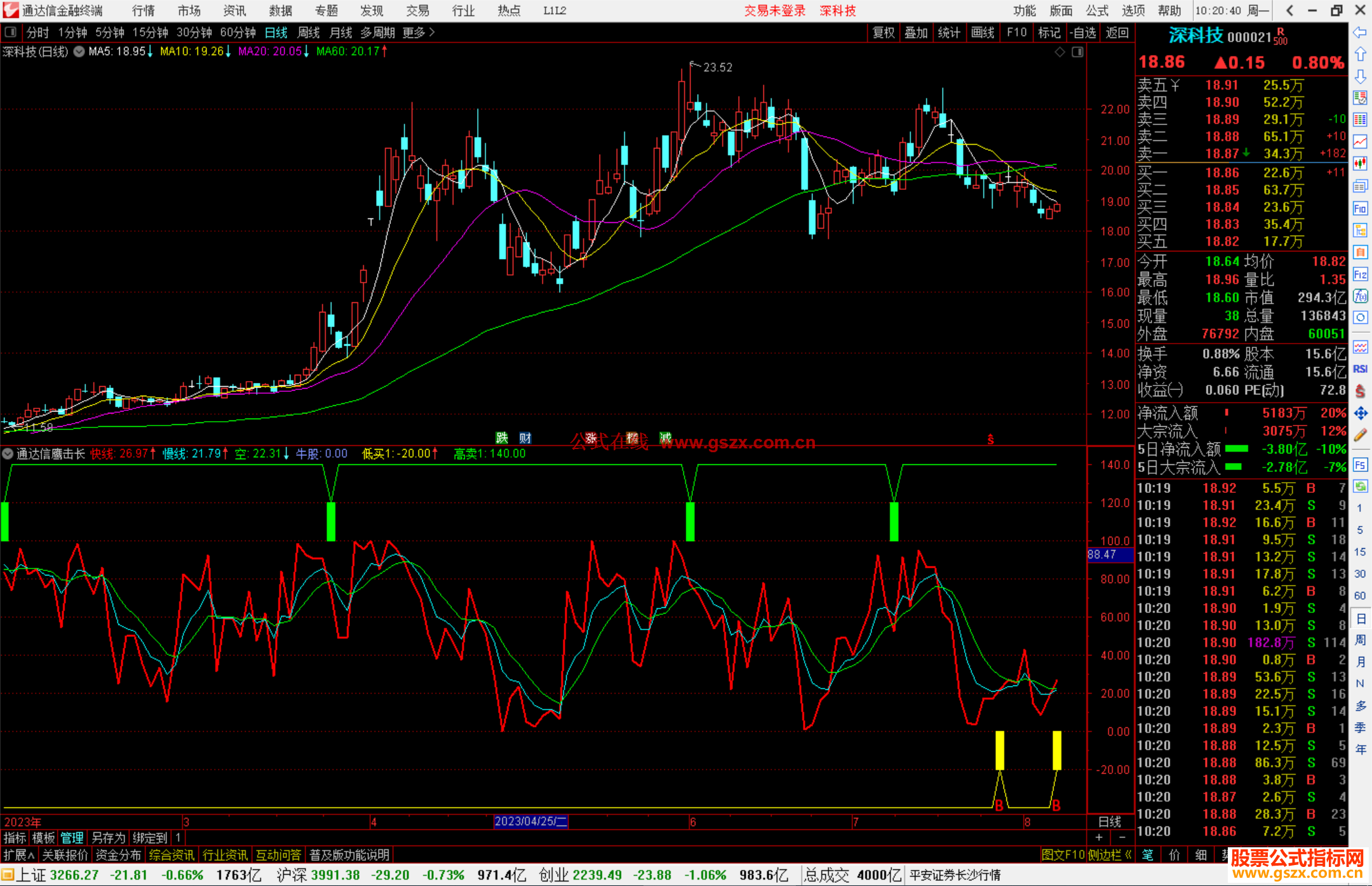The height and width of the screenshot is (886, 1372).
Task: Select the 季 quarterly period in right sidebar
Action: [1360, 727]
